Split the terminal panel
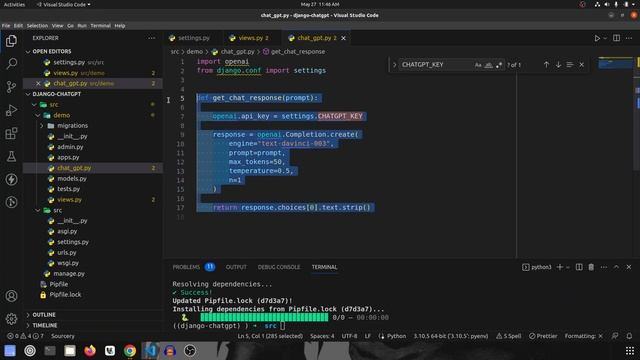 pyautogui.click(x=579, y=267)
